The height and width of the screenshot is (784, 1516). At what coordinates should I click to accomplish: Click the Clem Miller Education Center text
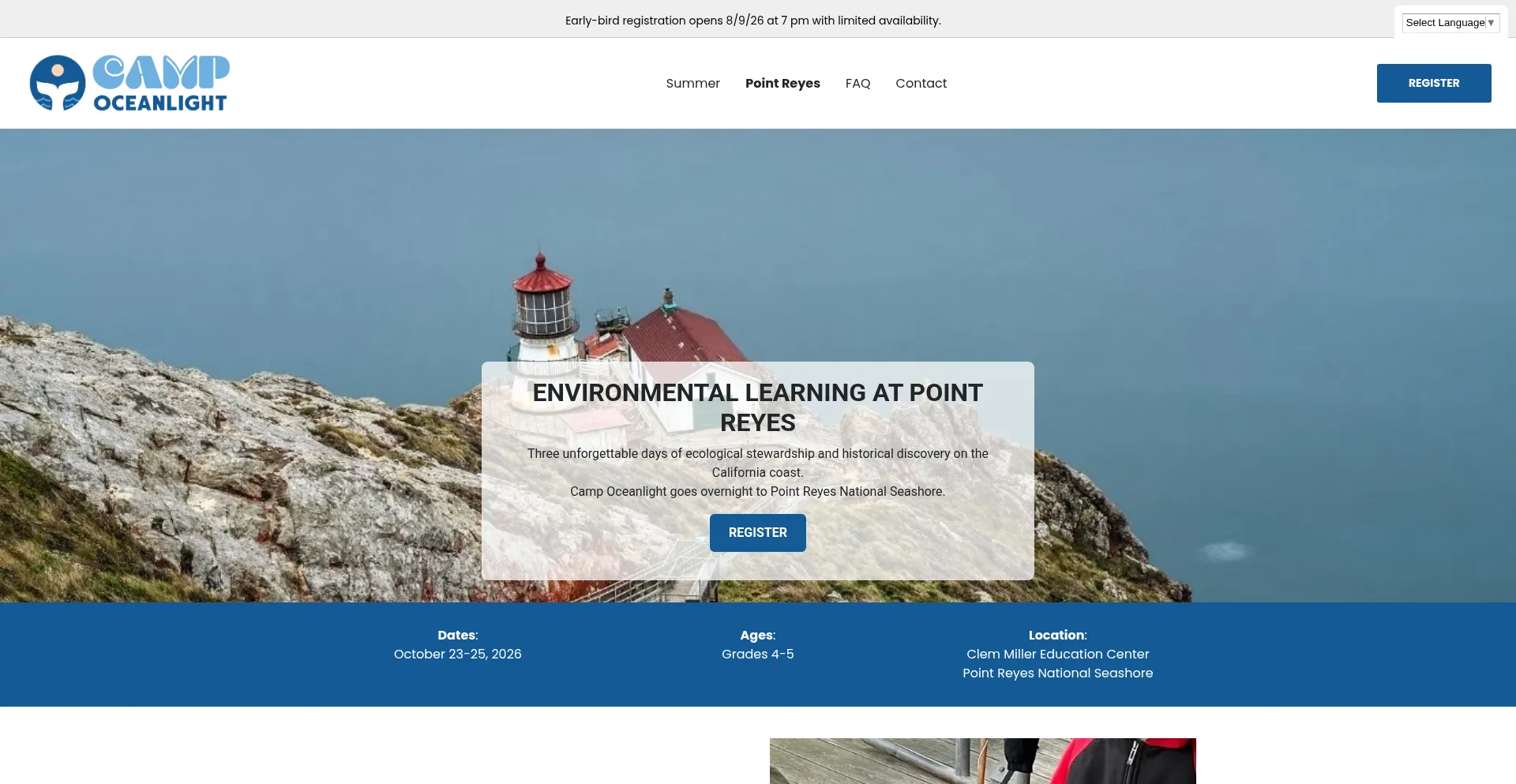(1058, 654)
